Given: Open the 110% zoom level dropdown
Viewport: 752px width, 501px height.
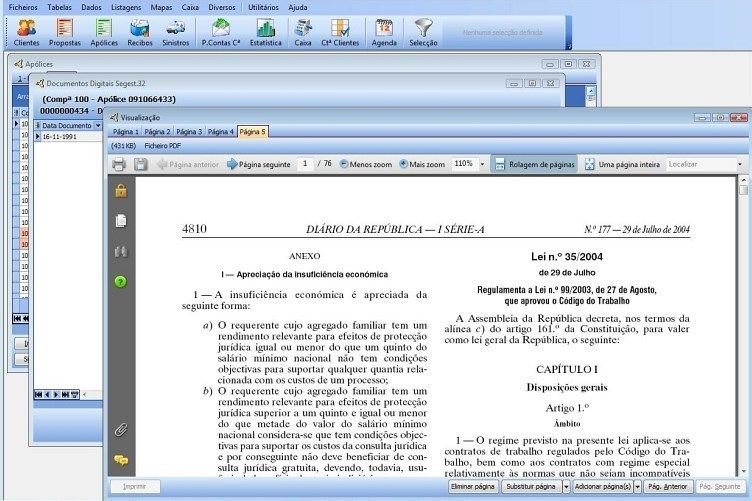Looking at the screenshot, I should click(482, 164).
